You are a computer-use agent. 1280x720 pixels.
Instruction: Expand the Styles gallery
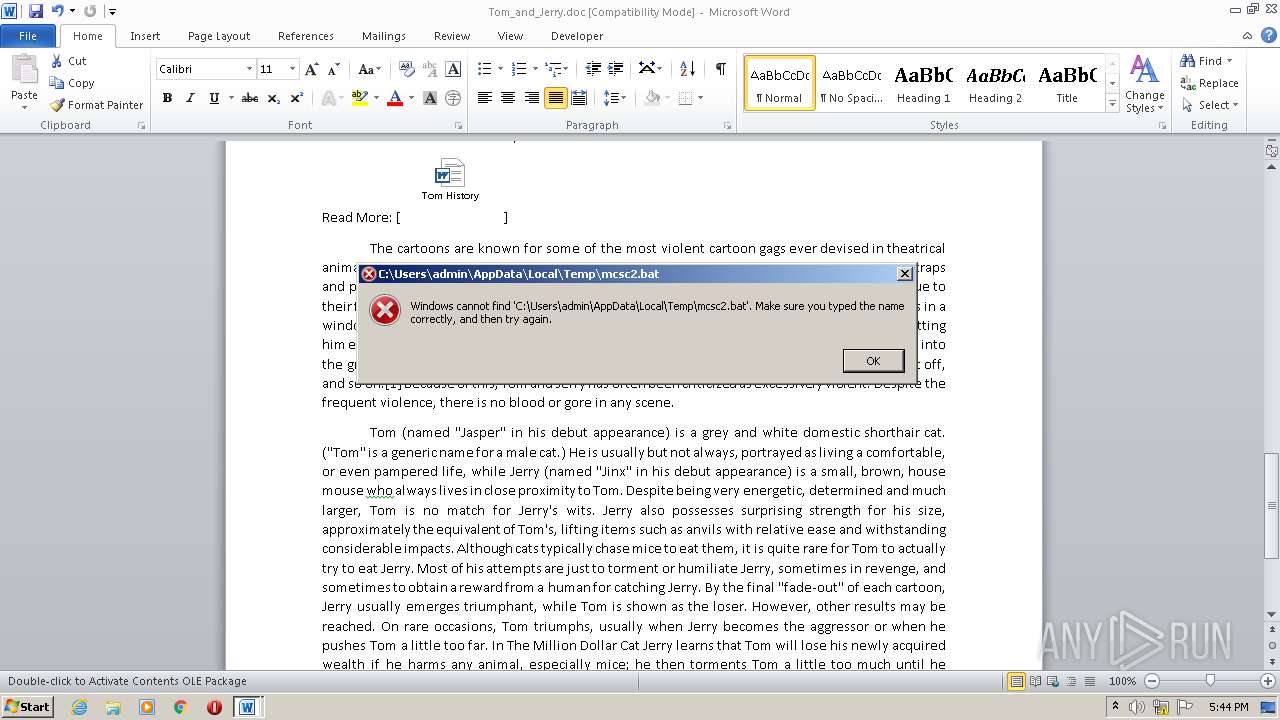pos(1112,104)
